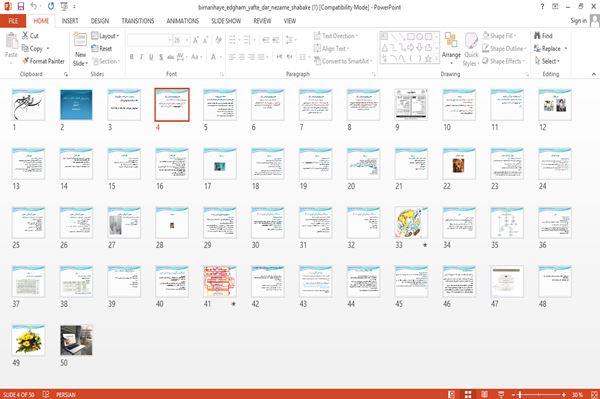This screenshot has width=600, height=399.
Task: Toggle Italic formatting
Action: tap(141, 57)
